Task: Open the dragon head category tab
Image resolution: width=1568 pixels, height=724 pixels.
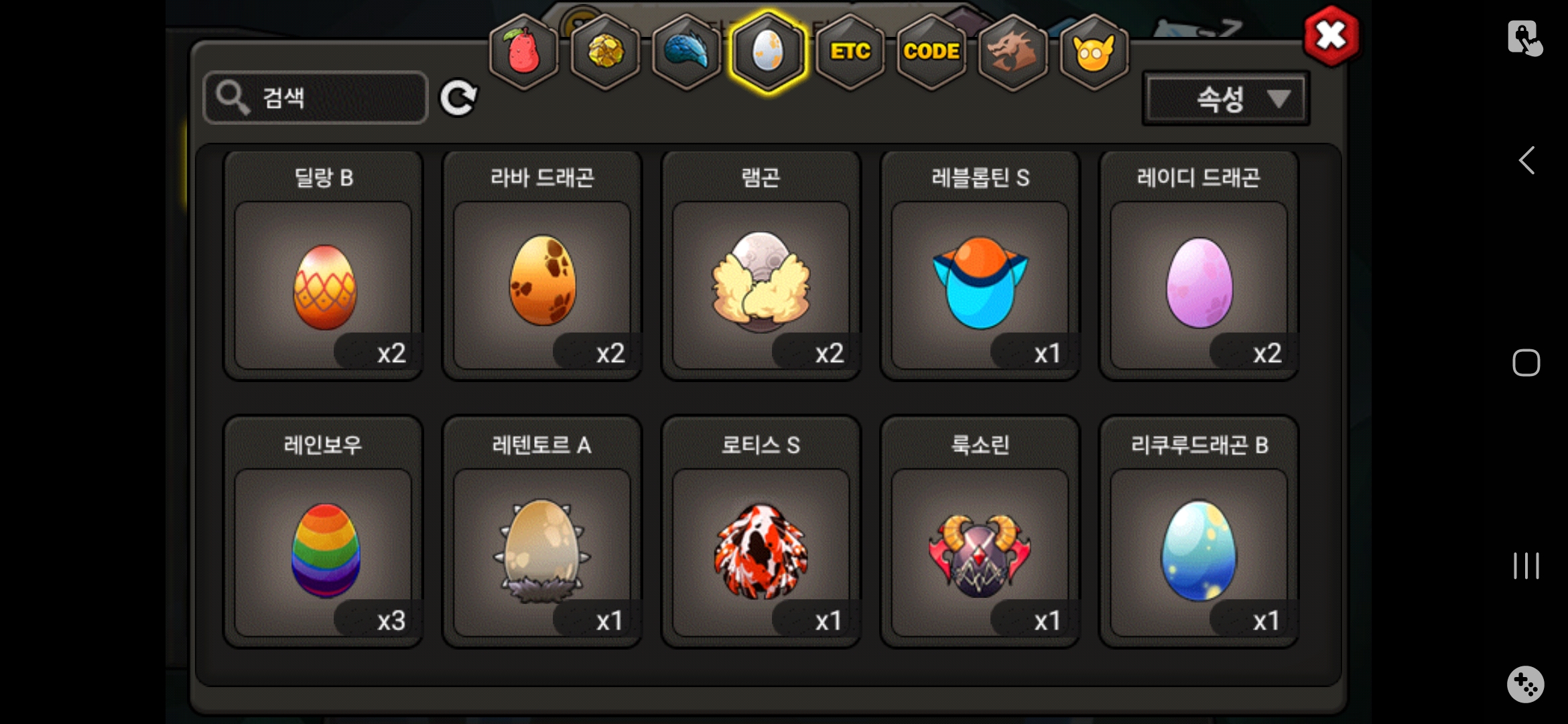Action: click(x=1012, y=52)
